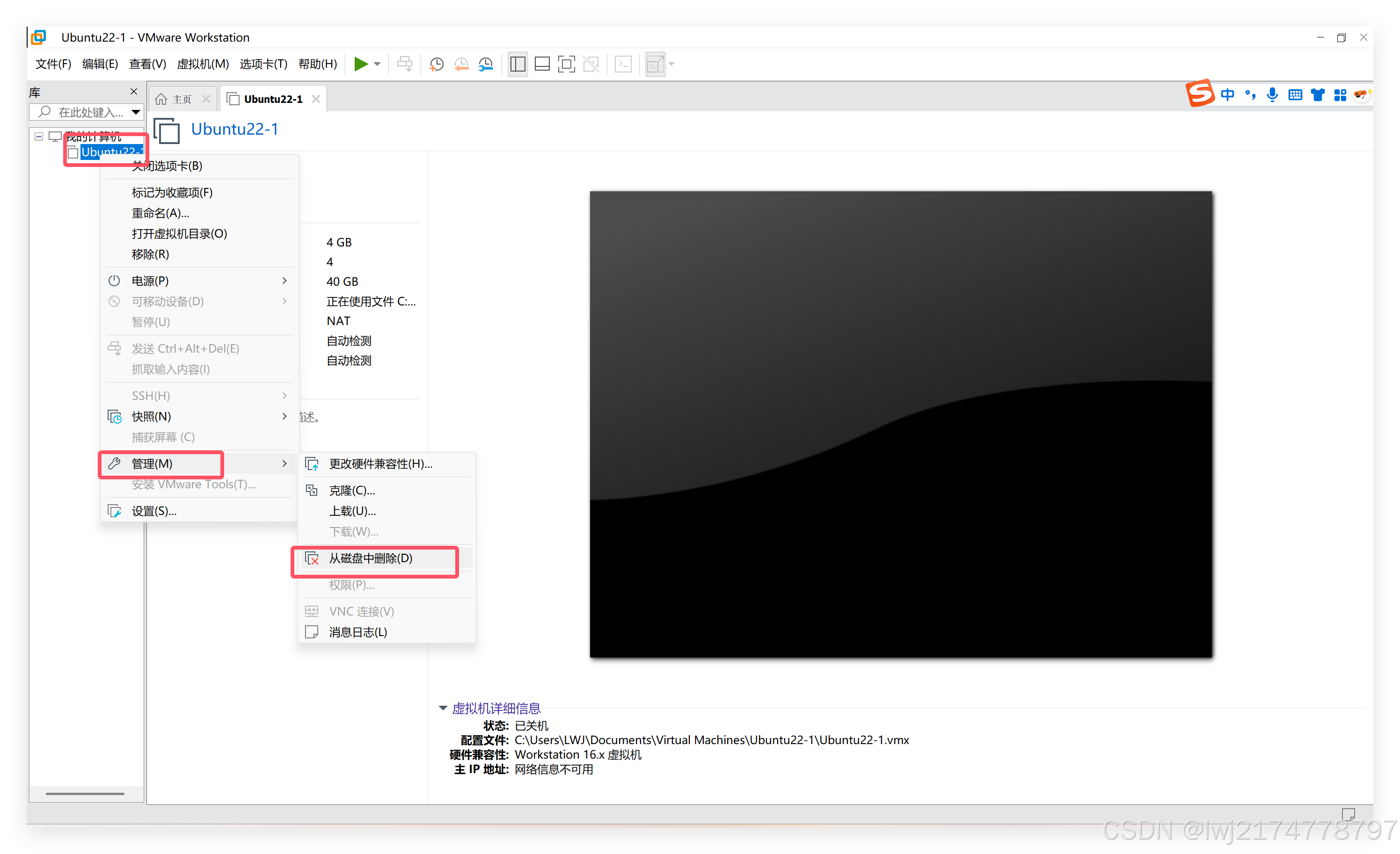The width and height of the screenshot is (1400, 854).
Task: Toggle the library sidebar view icon
Action: 518,64
